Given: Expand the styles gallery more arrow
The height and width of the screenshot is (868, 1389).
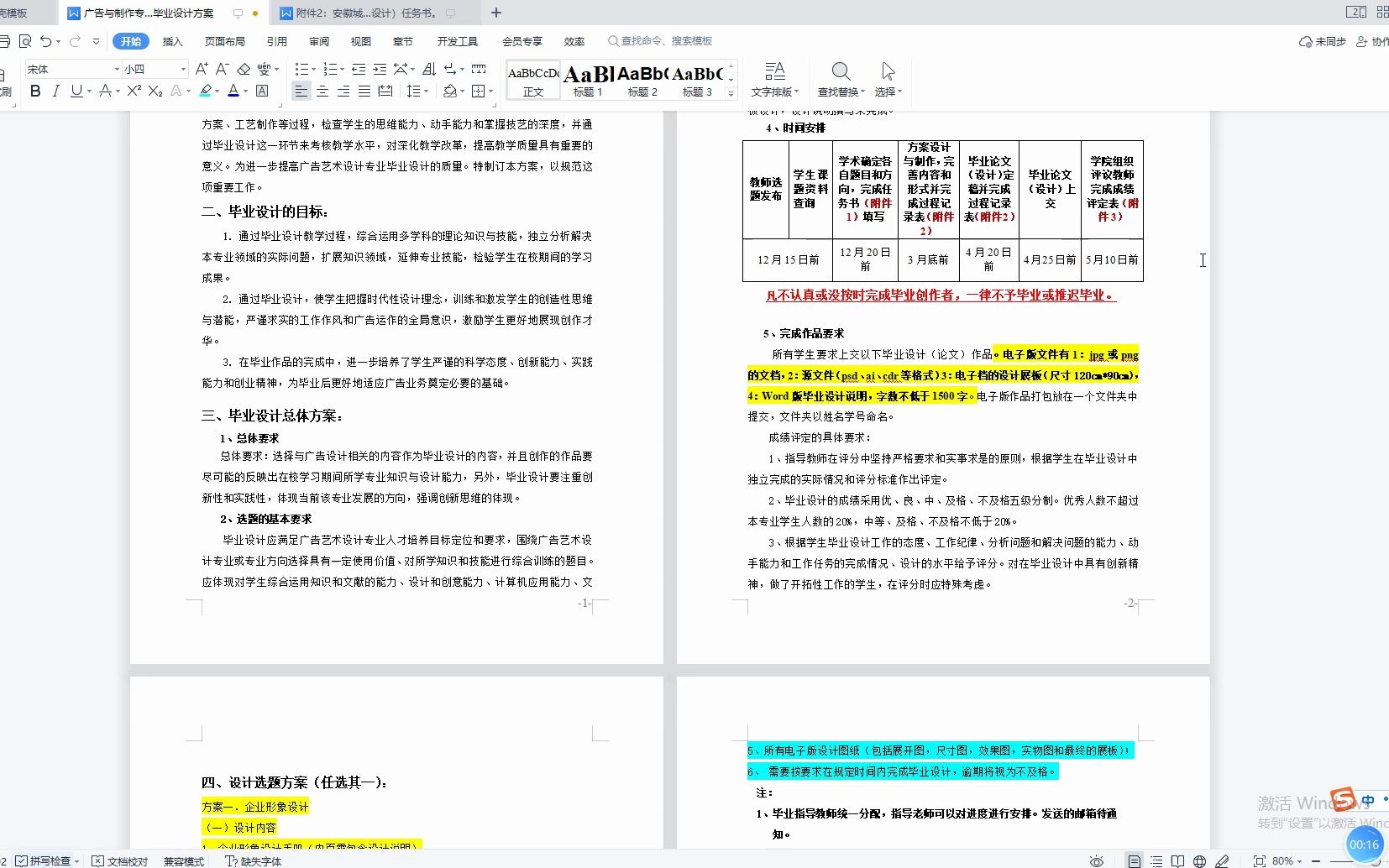Looking at the screenshot, I should pos(731,93).
